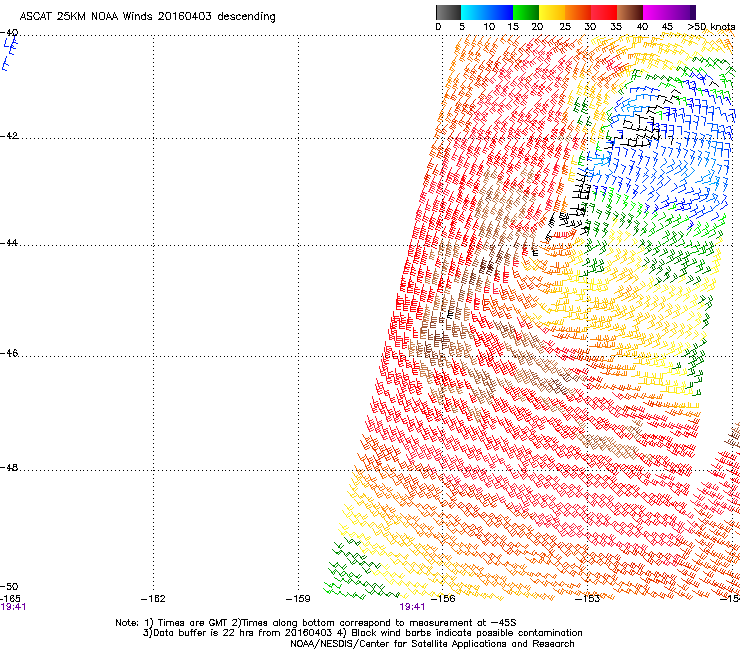Select the -46 latitude axis label
Screen dimensions: 740x650
(9, 353)
